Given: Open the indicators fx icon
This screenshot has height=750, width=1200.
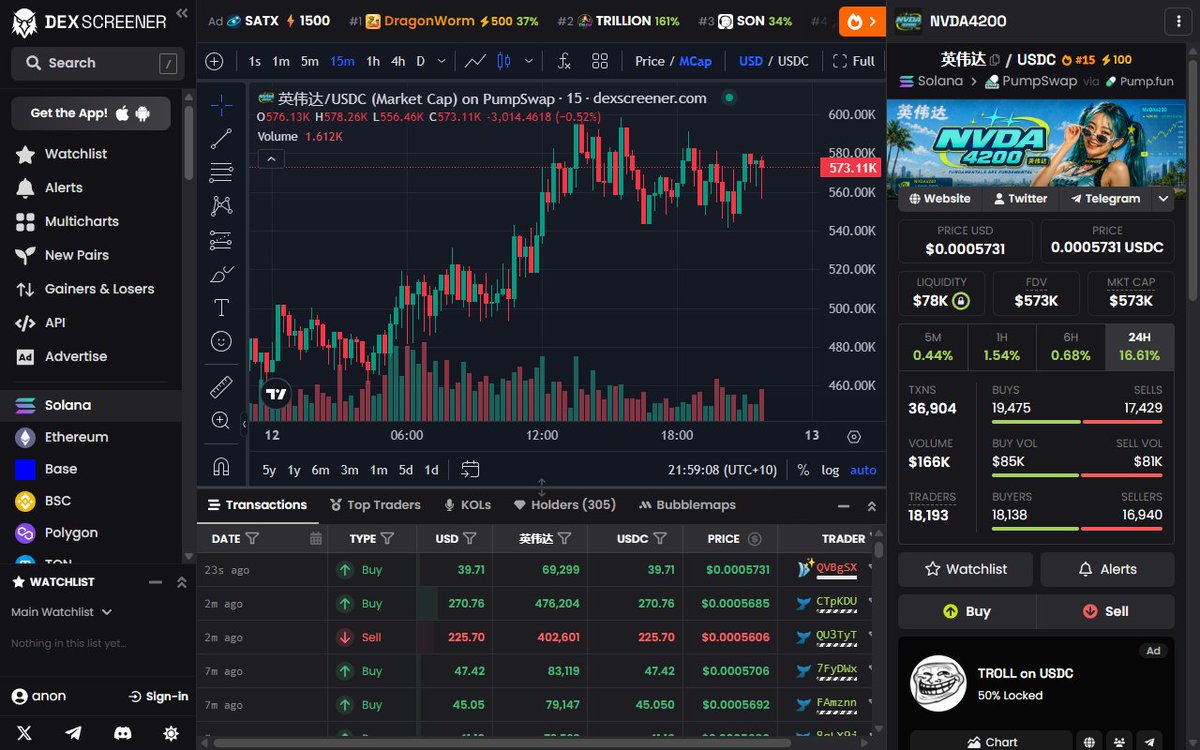Looking at the screenshot, I should 564,61.
